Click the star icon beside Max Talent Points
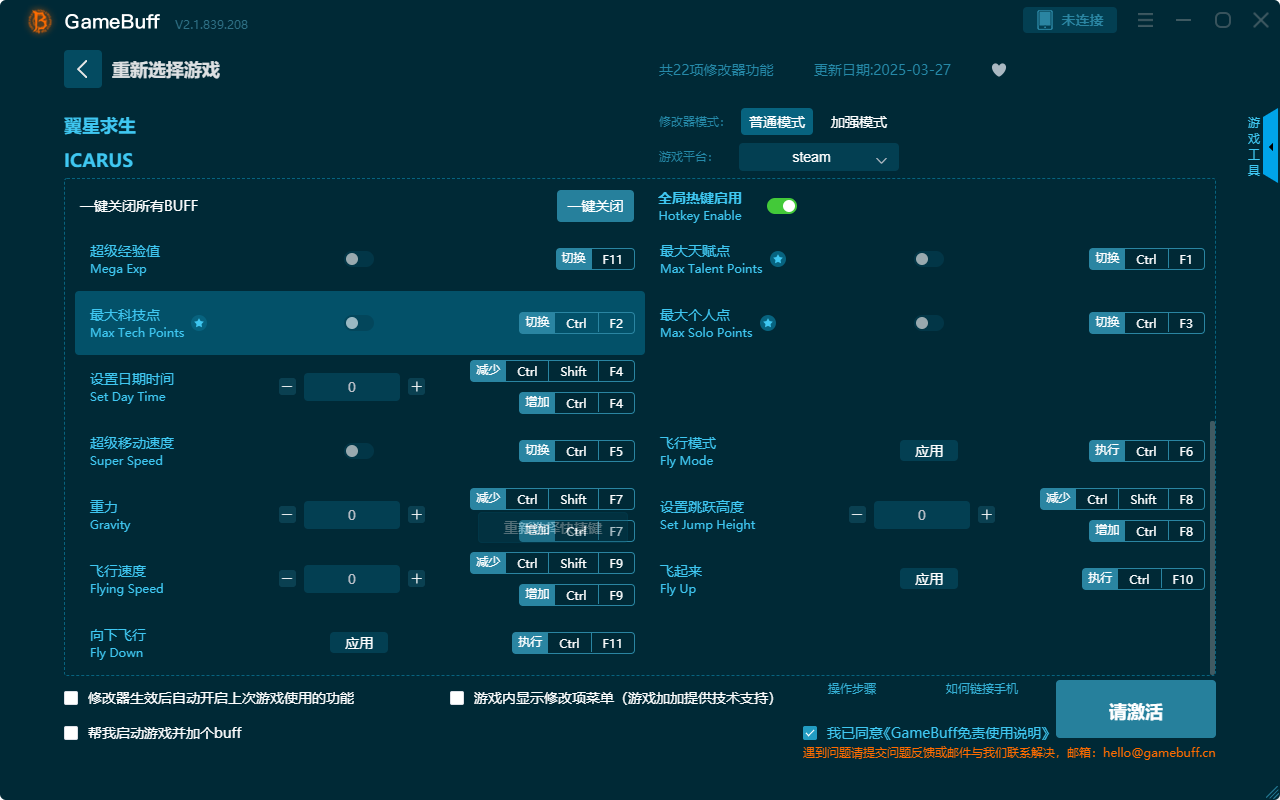The height and width of the screenshot is (800, 1280). [778, 259]
